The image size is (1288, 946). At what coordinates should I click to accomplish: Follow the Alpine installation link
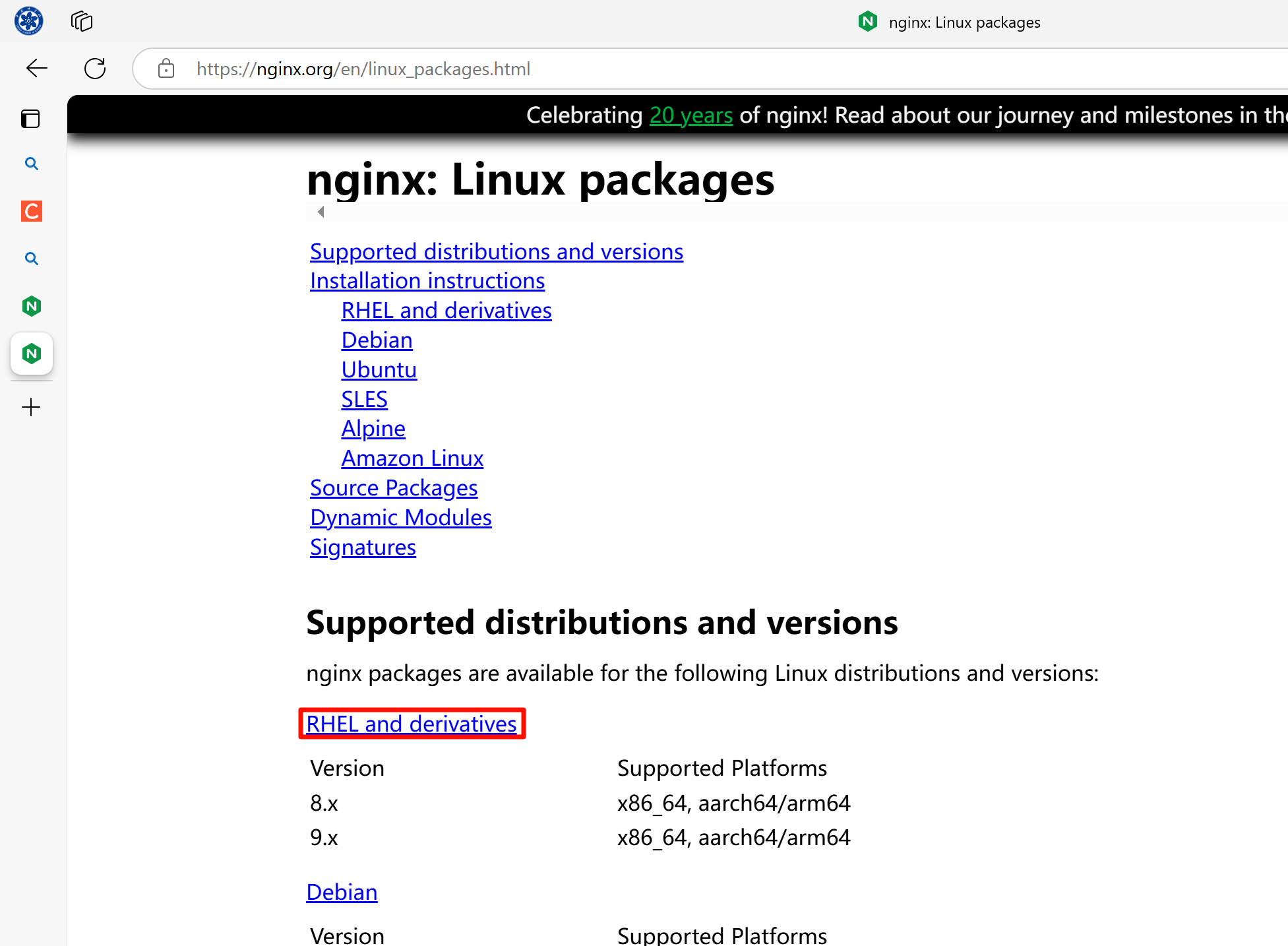point(373,429)
